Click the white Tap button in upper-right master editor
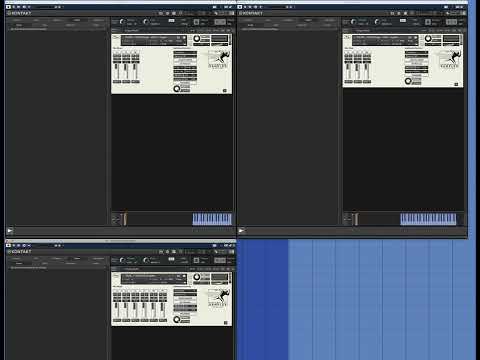The image size is (480, 360). pyautogui.click(x=403, y=21)
